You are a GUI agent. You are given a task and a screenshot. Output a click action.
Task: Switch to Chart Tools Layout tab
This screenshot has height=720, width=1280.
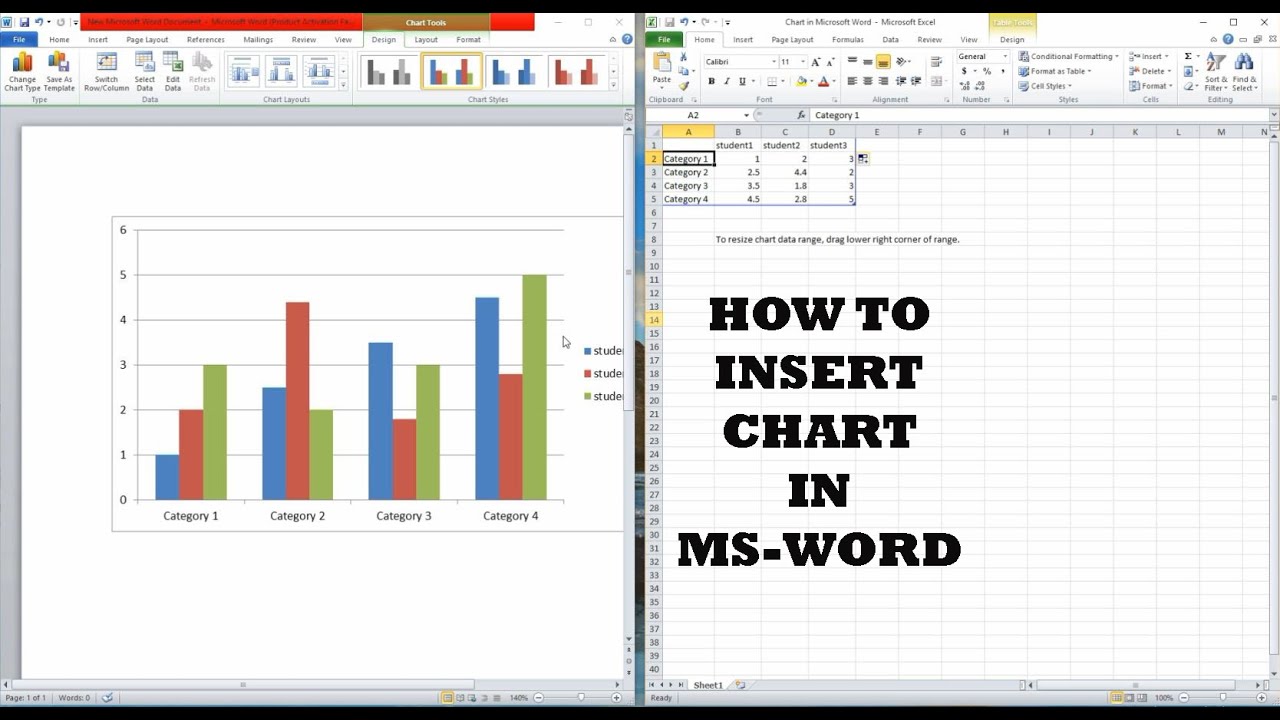click(x=426, y=40)
